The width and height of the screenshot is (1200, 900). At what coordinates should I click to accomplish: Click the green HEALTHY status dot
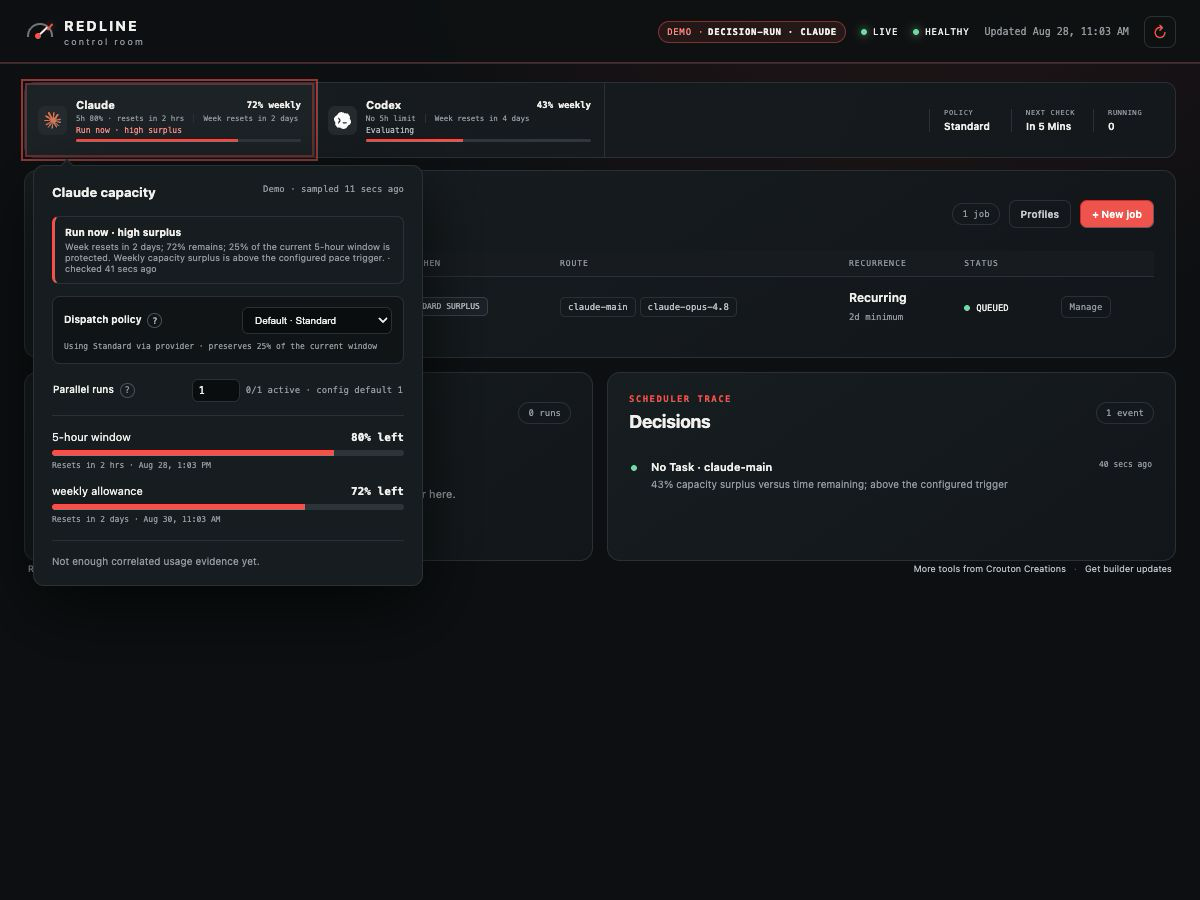click(x=916, y=32)
